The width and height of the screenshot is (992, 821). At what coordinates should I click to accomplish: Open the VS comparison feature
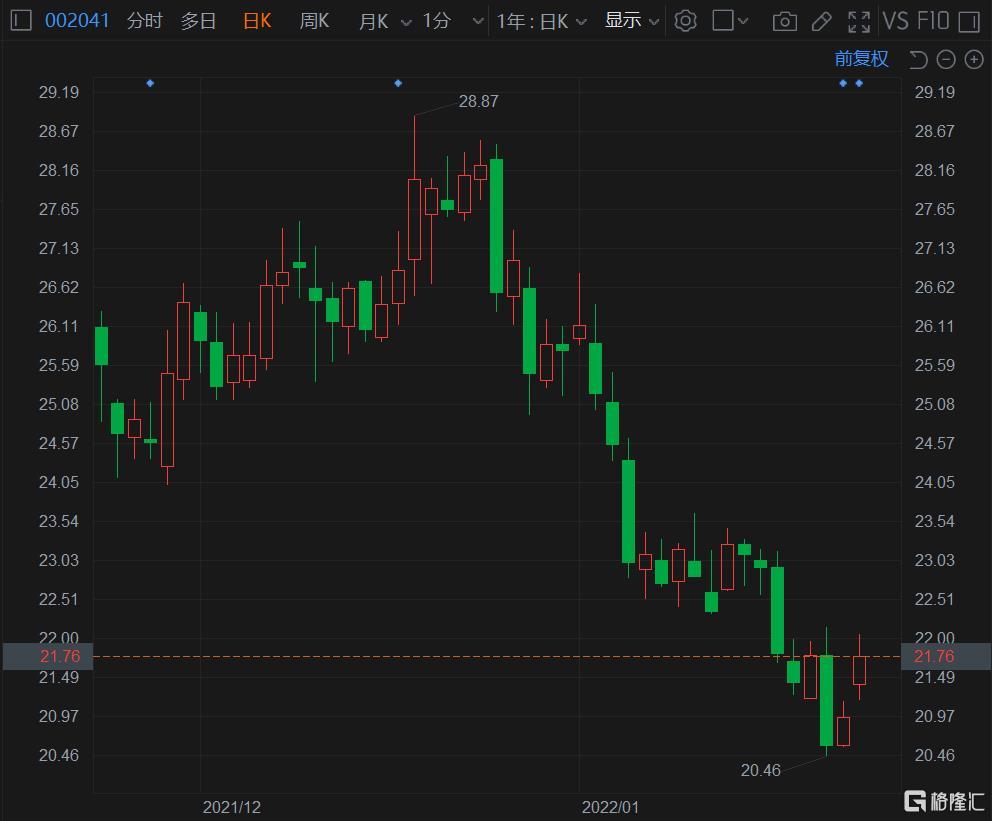(x=895, y=21)
